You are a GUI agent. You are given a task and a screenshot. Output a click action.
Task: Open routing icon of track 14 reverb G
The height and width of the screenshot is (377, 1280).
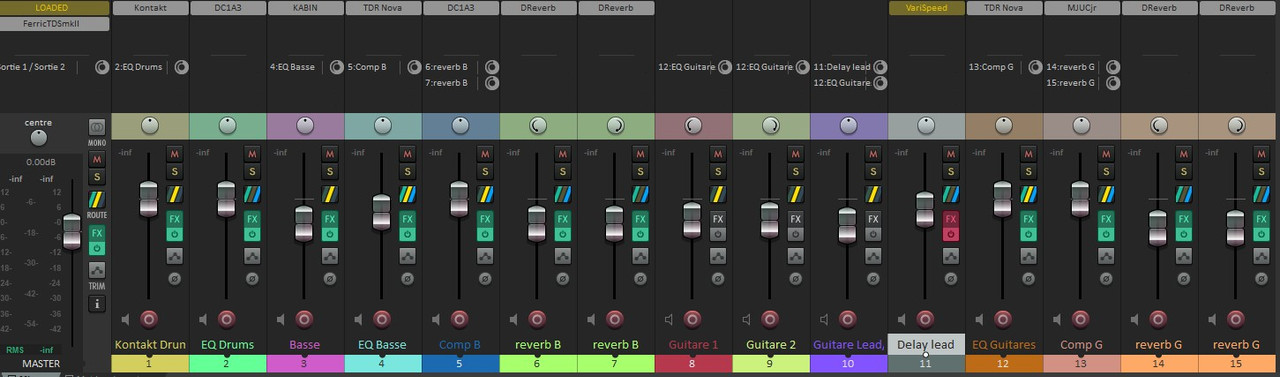click(x=1183, y=194)
